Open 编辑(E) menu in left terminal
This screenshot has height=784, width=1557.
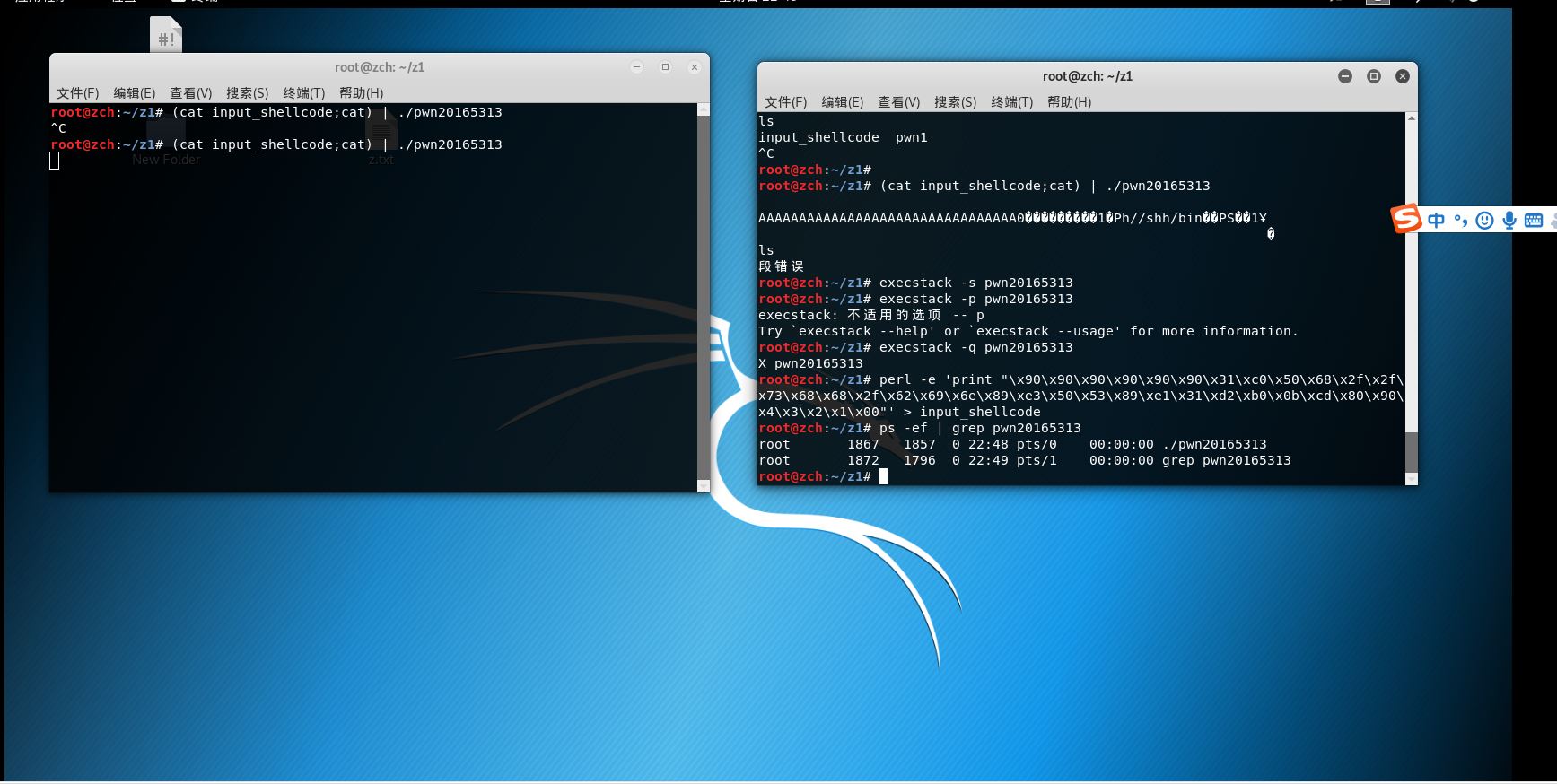134,93
